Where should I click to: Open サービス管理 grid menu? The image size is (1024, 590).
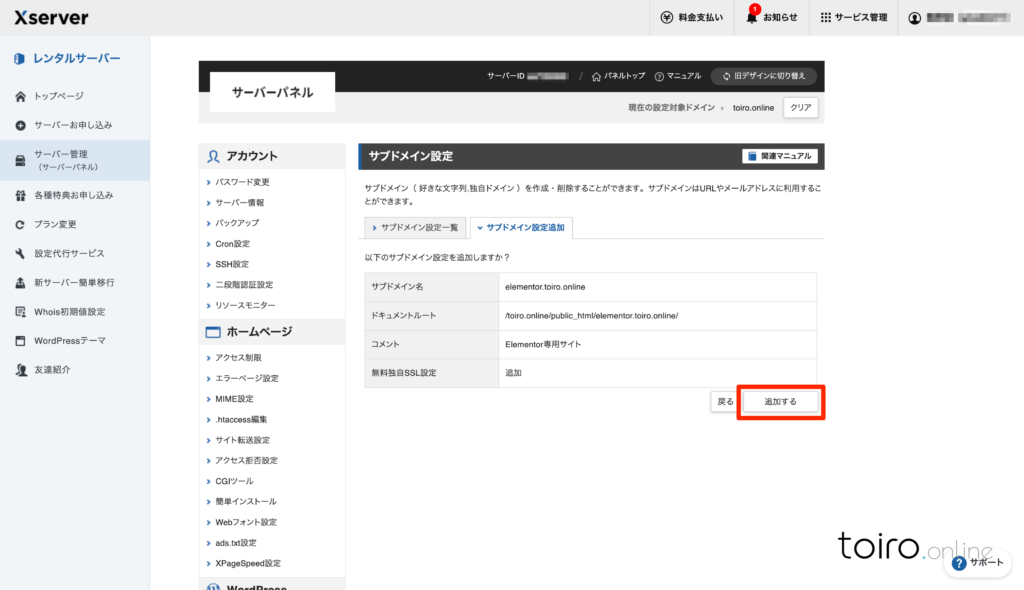coord(826,17)
